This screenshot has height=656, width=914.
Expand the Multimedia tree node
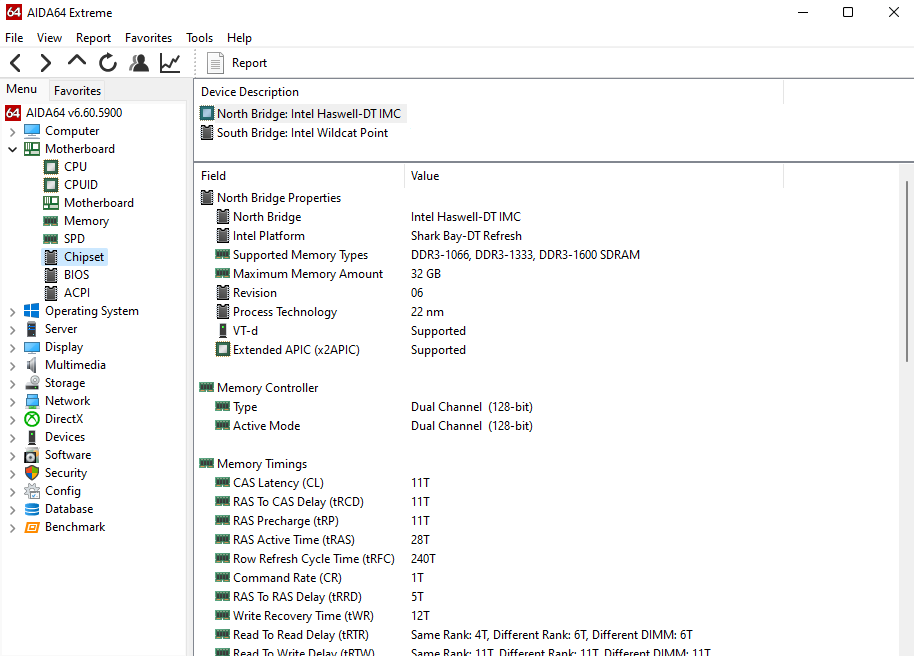point(12,366)
